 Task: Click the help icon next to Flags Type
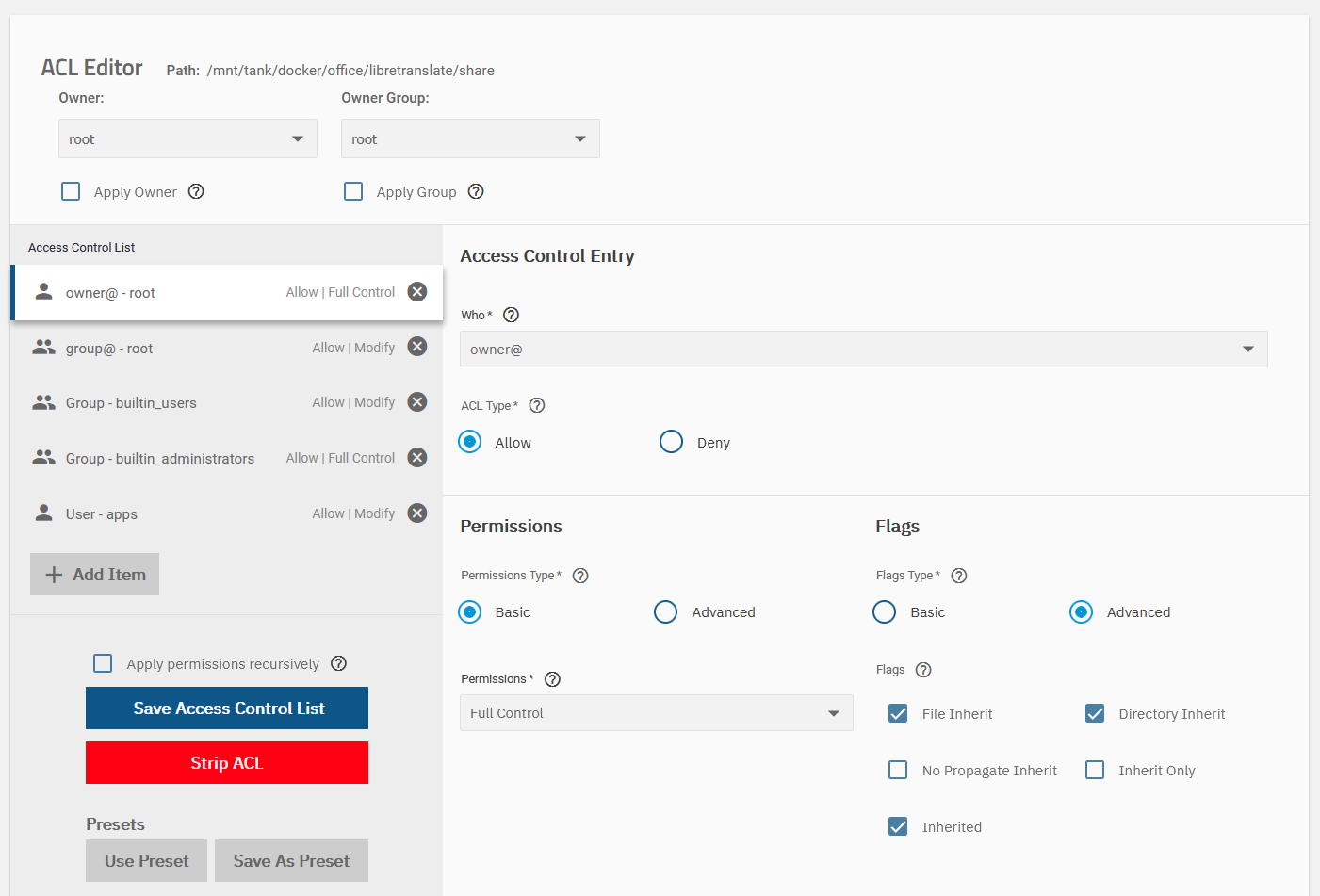958,575
